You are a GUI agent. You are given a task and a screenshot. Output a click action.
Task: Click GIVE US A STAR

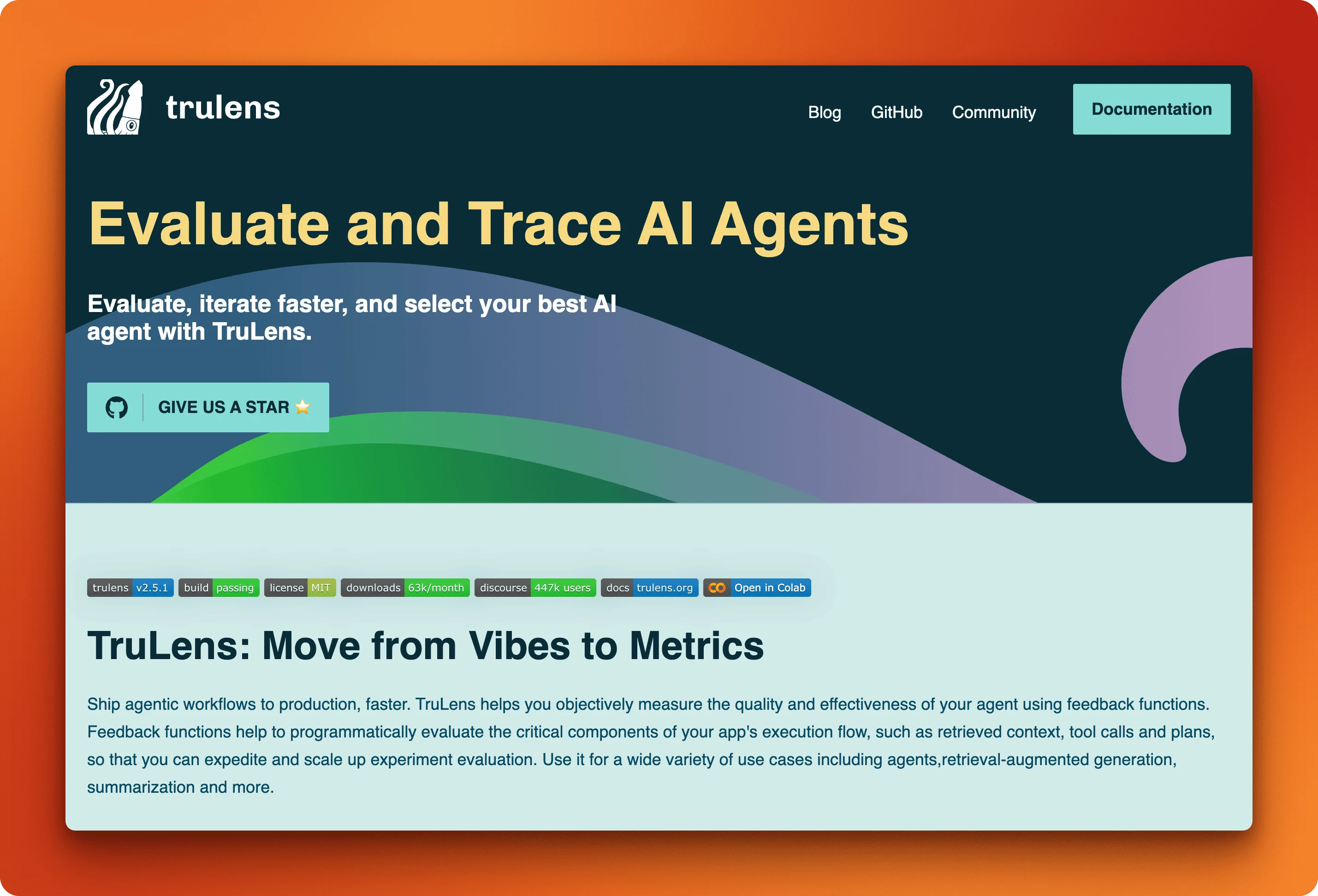tap(224, 407)
